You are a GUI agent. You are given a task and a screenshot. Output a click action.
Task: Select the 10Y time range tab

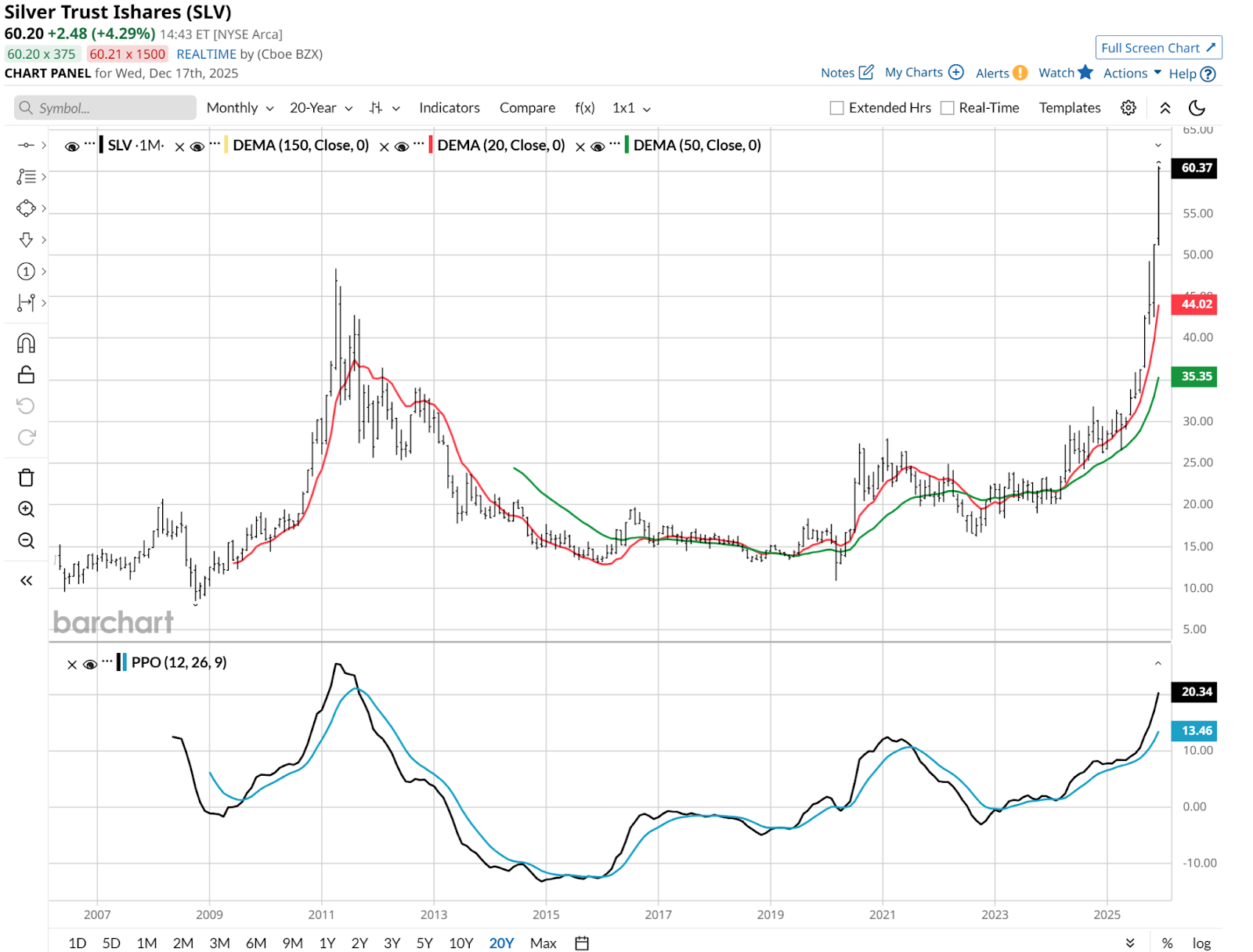coord(460,943)
